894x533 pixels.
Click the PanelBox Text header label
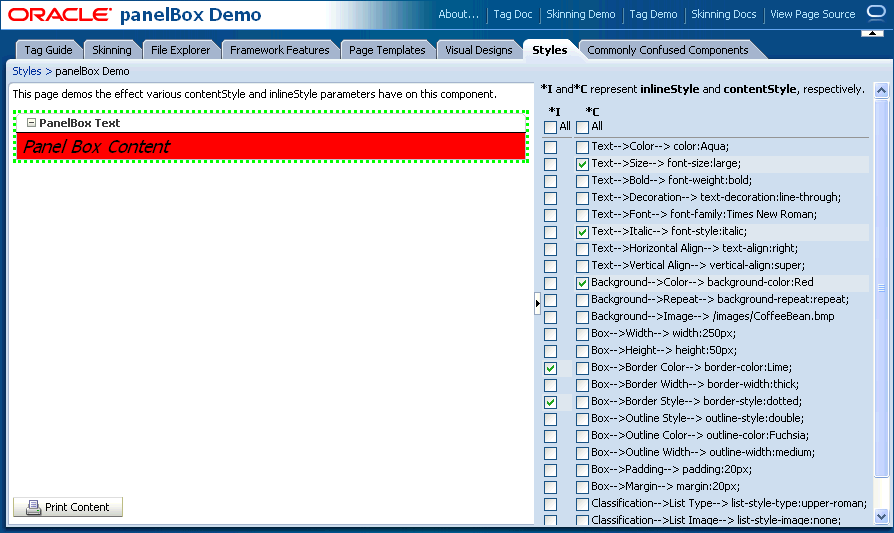tap(80, 123)
